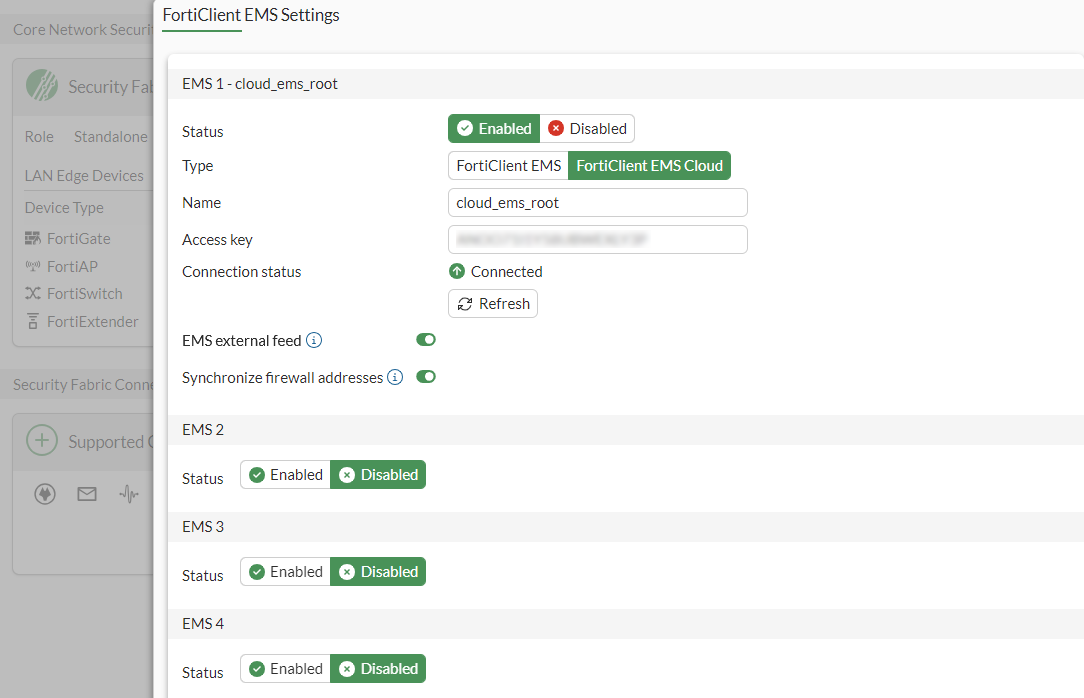
Task: Click the Synchronize firewall addresses info icon
Action: [x=395, y=378]
